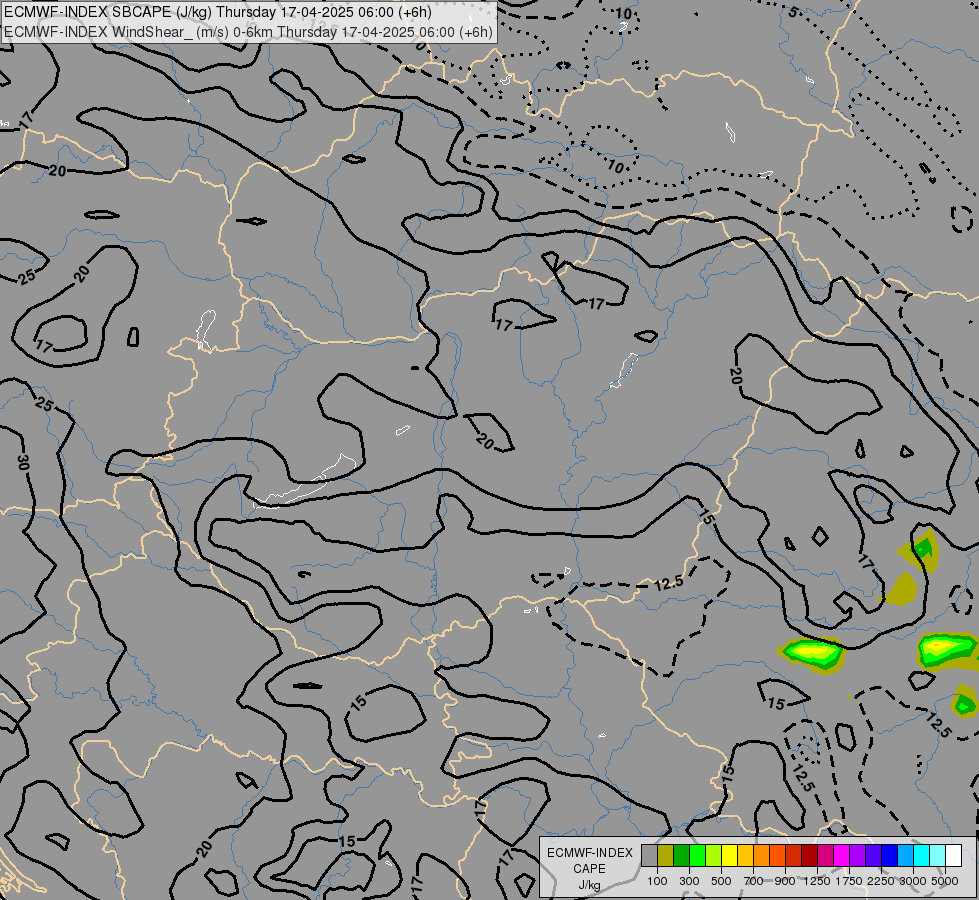Click the "100" legend value label

coord(657,881)
